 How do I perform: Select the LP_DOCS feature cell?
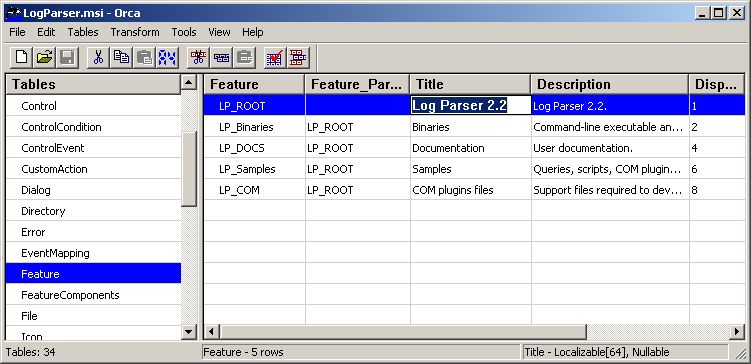(x=254, y=148)
